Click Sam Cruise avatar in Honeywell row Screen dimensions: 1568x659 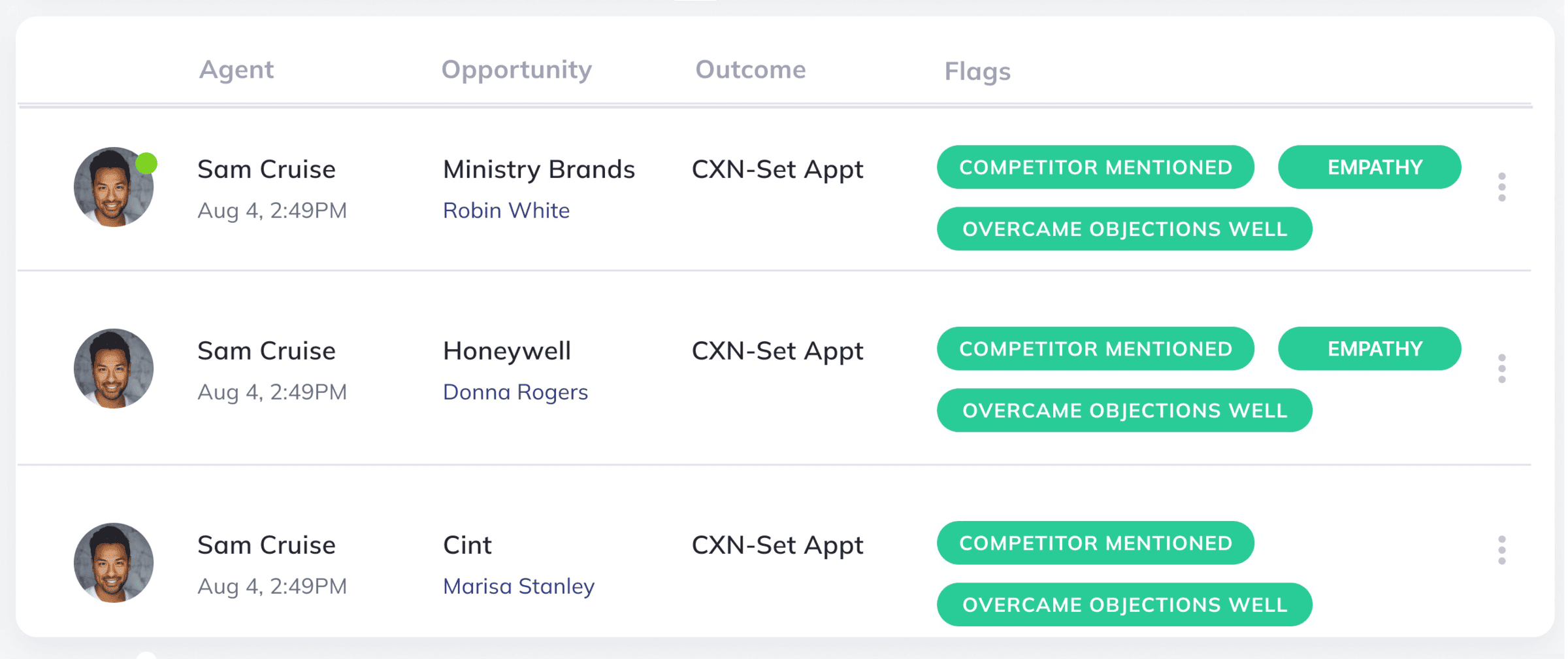[114, 369]
